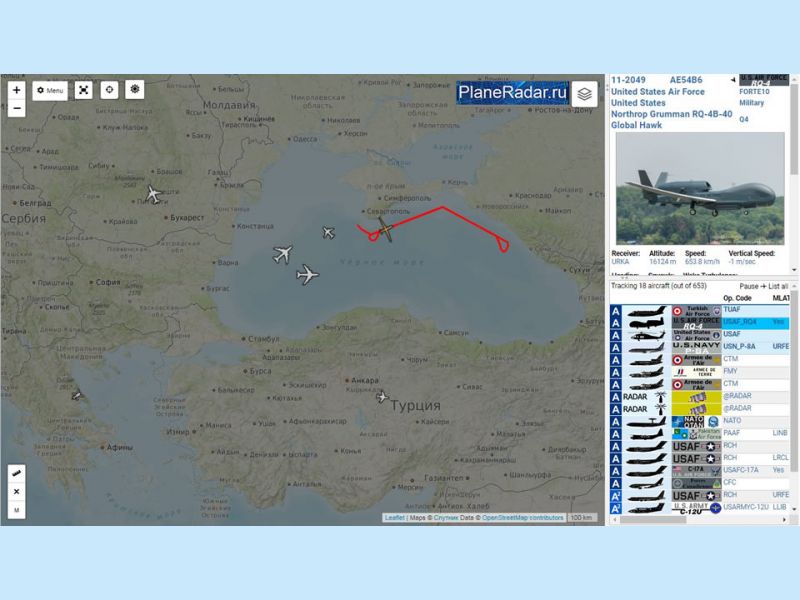The height and width of the screenshot is (600, 800).
Task: Click the X button below the ruler tool
Action: coord(17,491)
